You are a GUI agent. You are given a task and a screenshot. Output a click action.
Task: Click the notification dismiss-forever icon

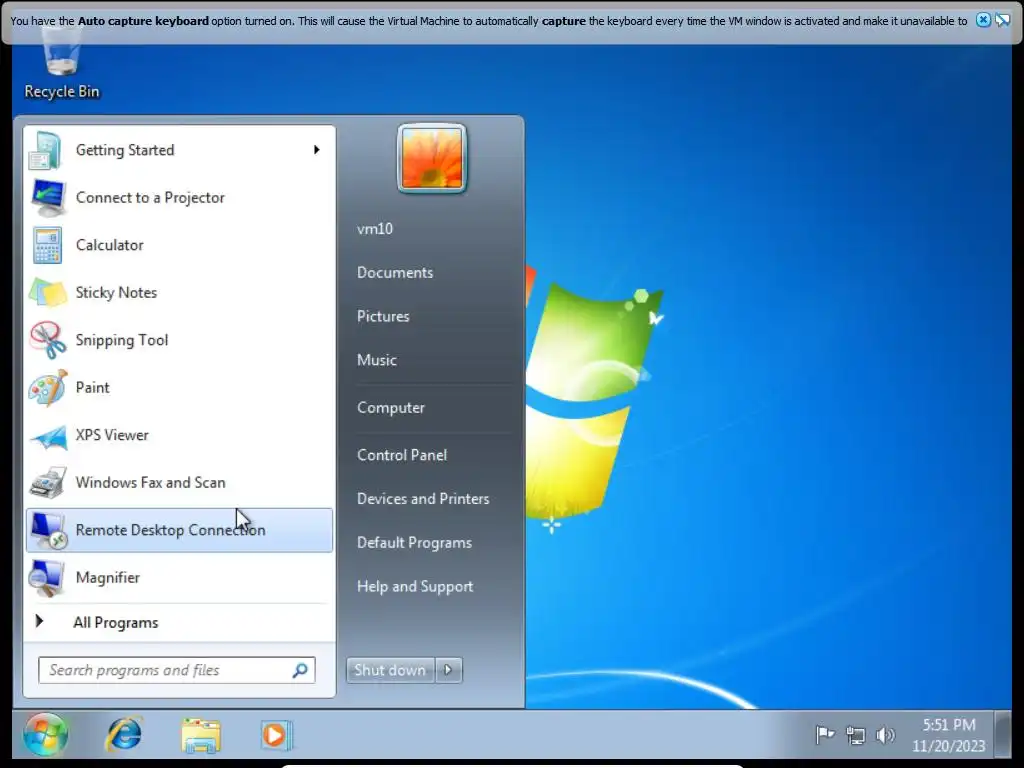(1002, 20)
